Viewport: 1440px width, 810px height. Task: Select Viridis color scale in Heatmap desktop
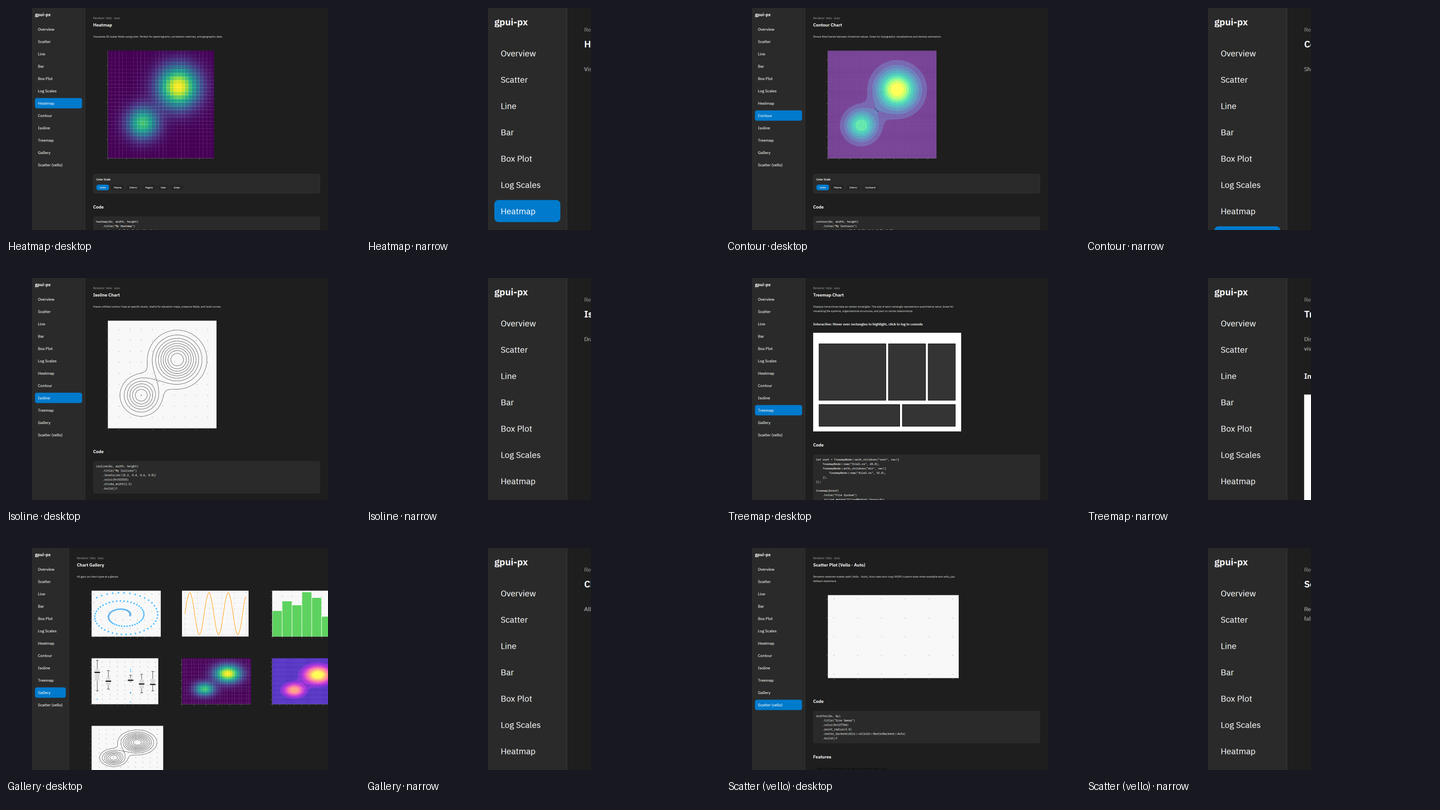click(103, 187)
